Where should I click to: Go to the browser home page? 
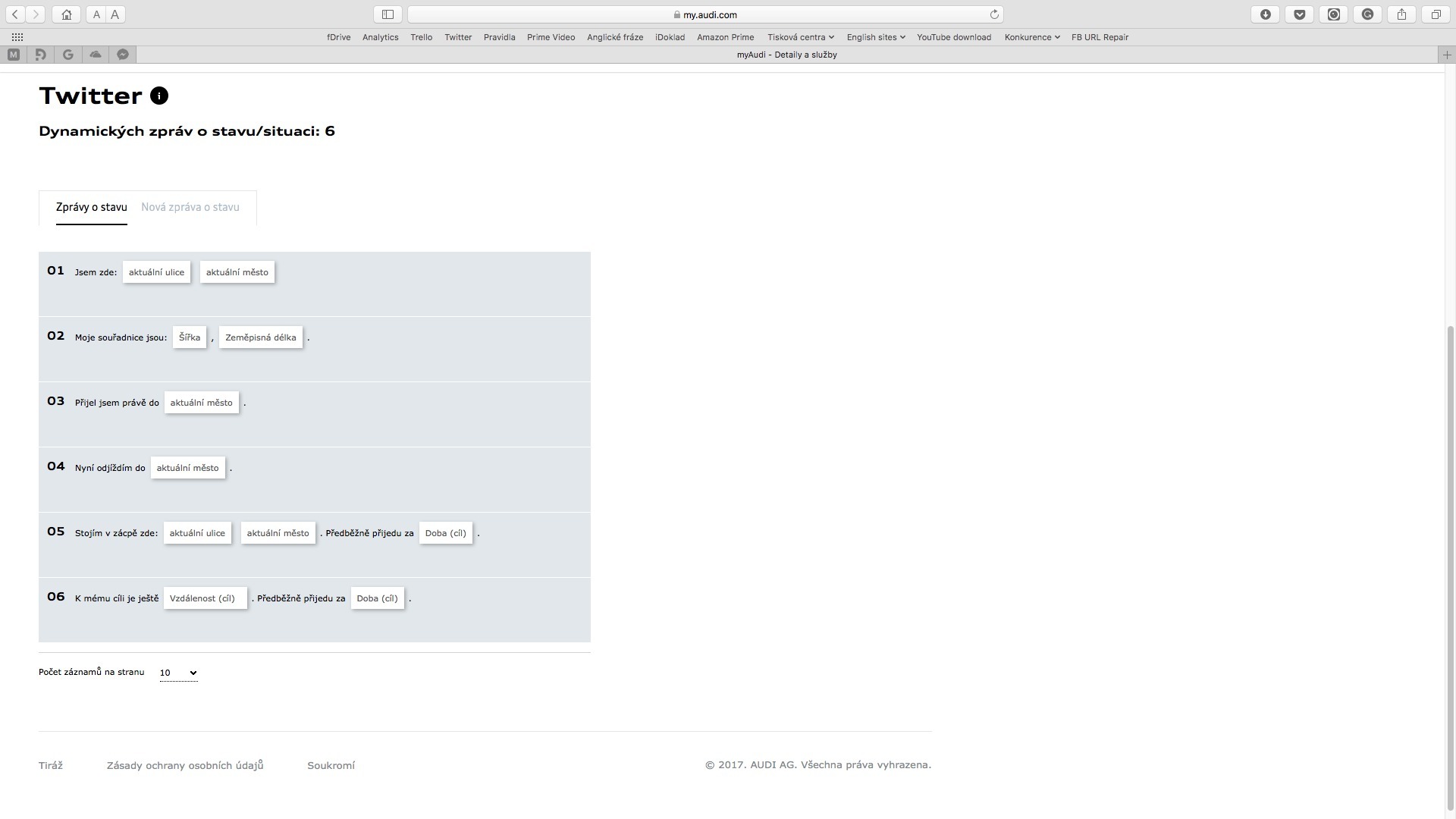(67, 14)
